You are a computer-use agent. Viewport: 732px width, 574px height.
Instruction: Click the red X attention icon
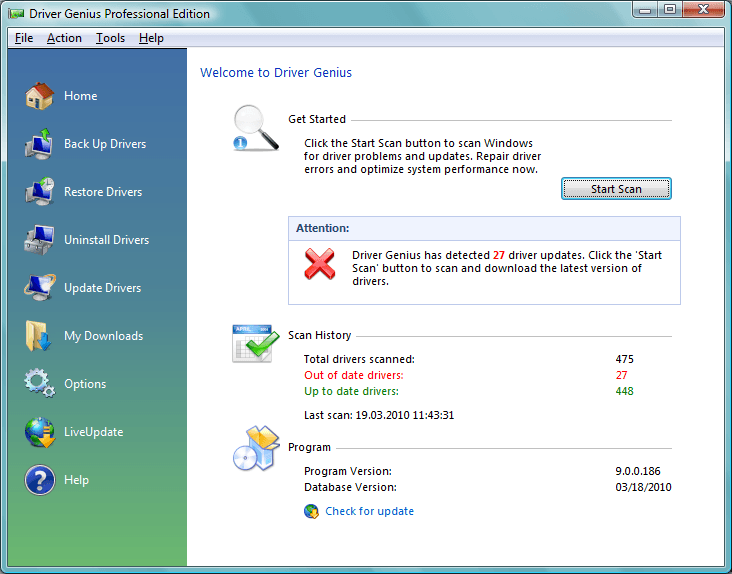point(320,264)
